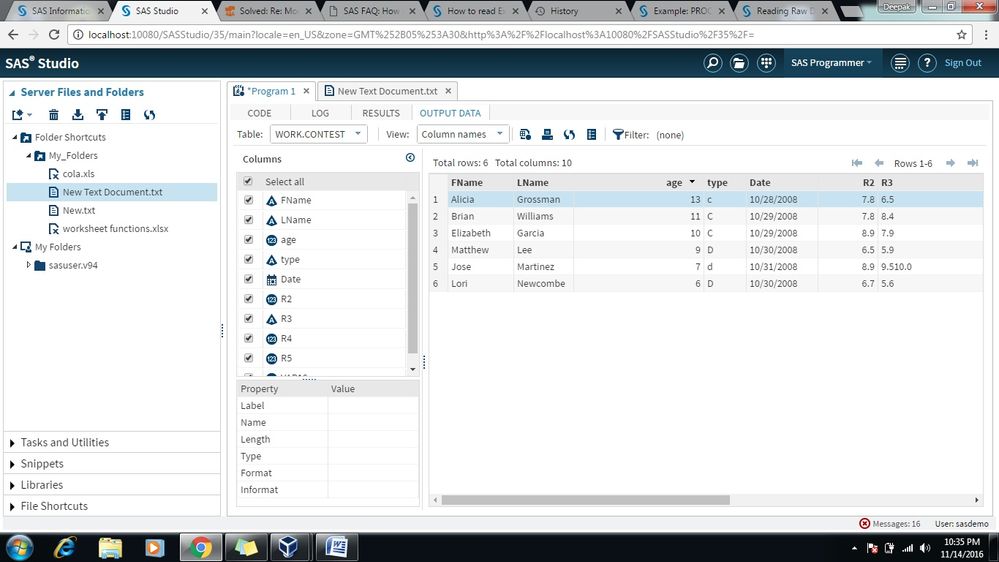This screenshot has height=562, width=999.
Task: Uncheck the R3 column checkbox
Action: tap(248, 319)
